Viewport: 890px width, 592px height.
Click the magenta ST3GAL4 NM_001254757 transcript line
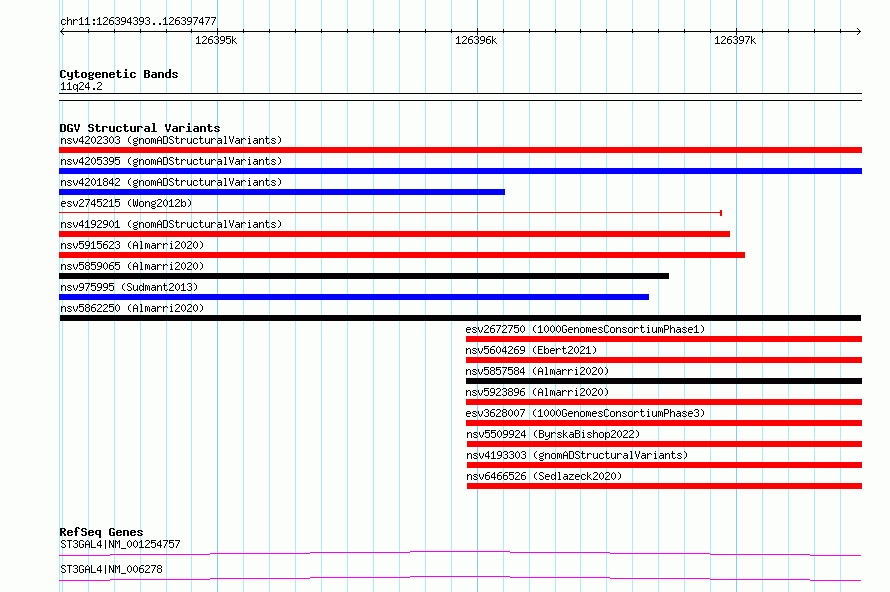pos(460,553)
